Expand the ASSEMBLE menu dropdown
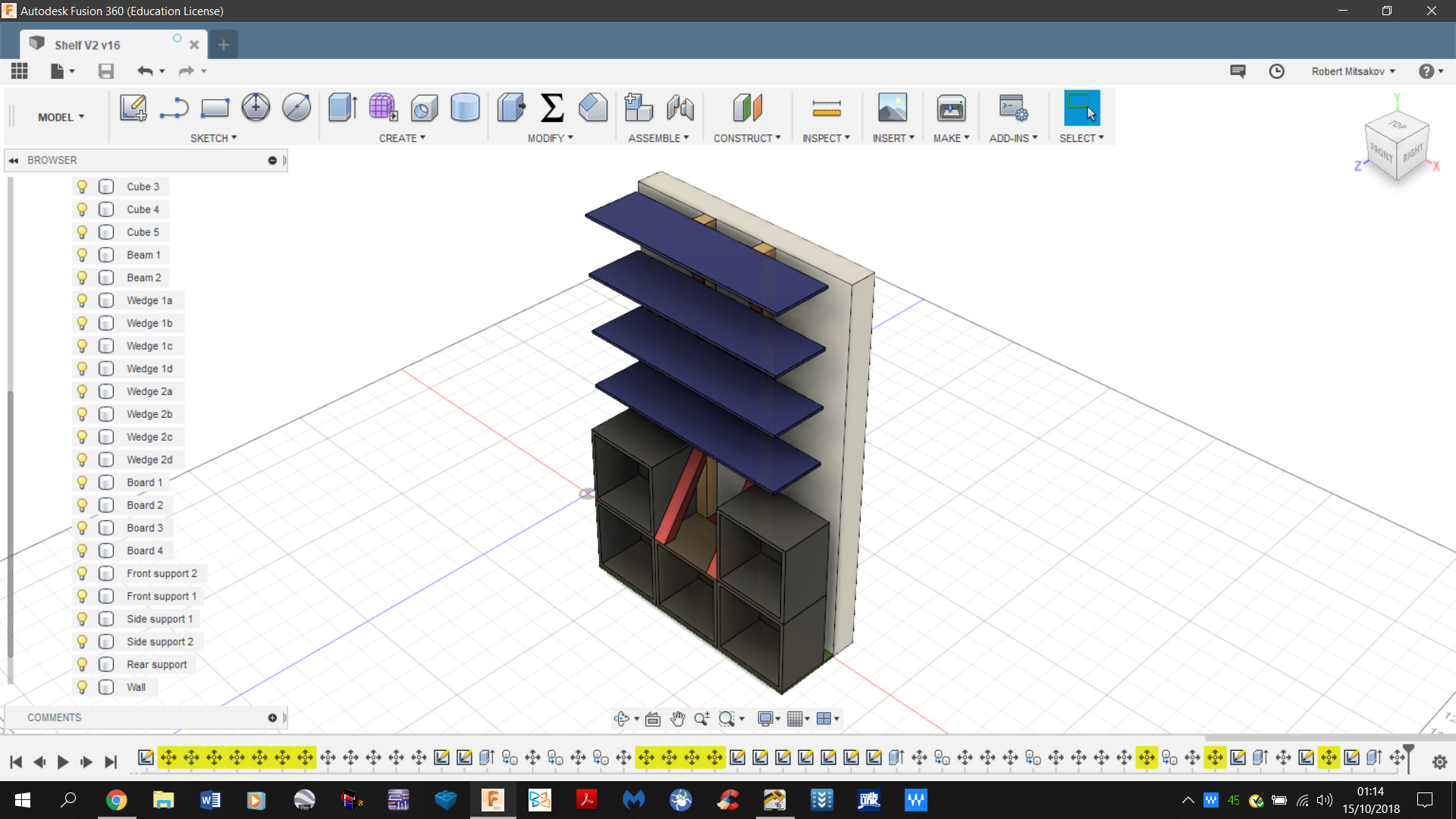 pyautogui.click(x=658, y=138)
